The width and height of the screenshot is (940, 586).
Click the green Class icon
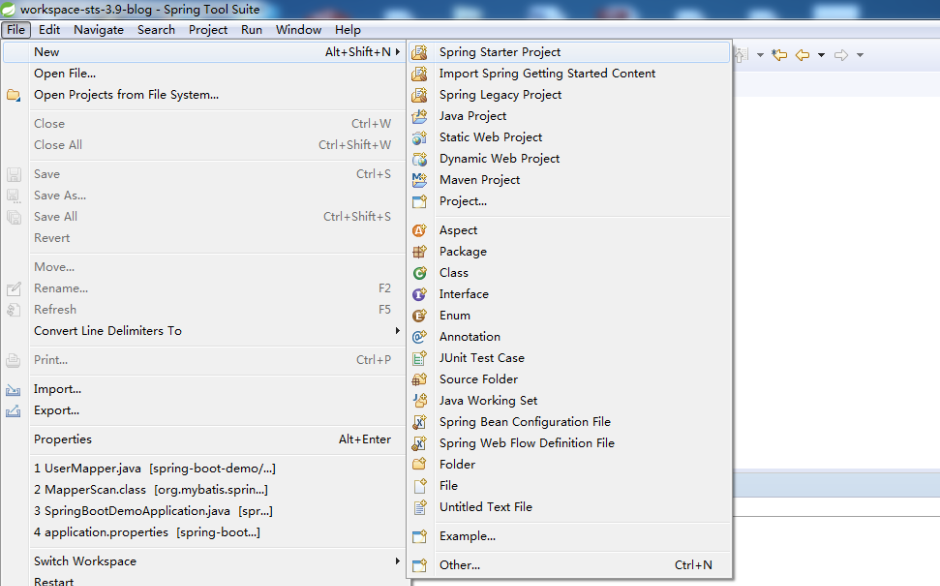(x=420, y=273)
